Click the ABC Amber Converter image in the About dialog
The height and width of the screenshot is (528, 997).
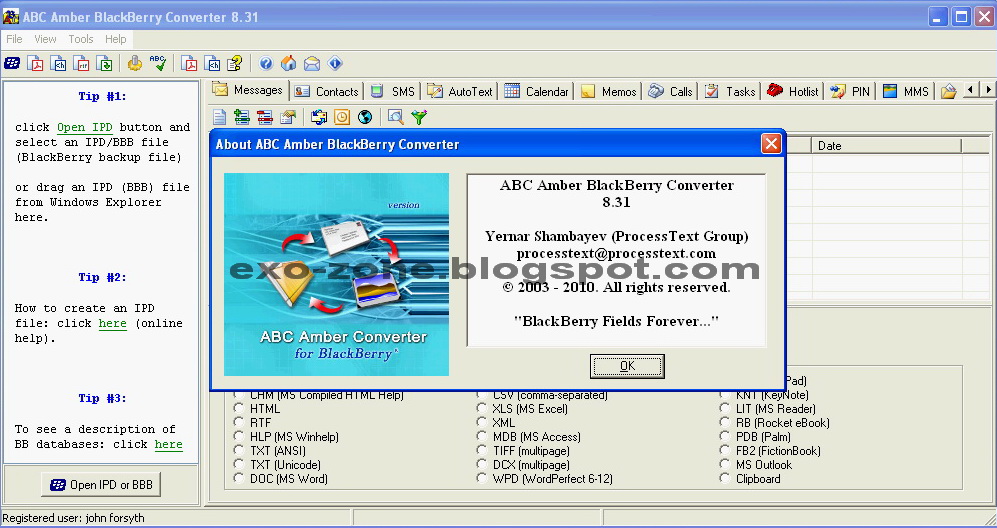pyautogui.click(x=336, y=274)
